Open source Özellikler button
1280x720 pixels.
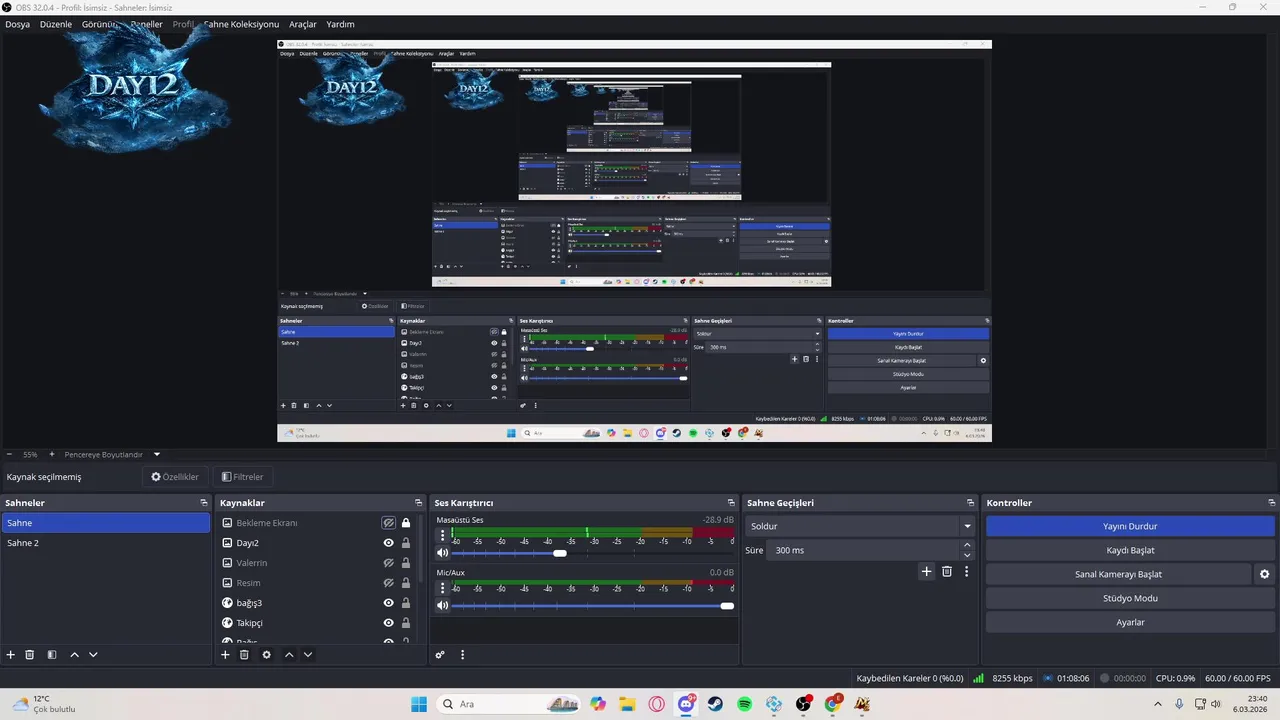coord(175,477)
